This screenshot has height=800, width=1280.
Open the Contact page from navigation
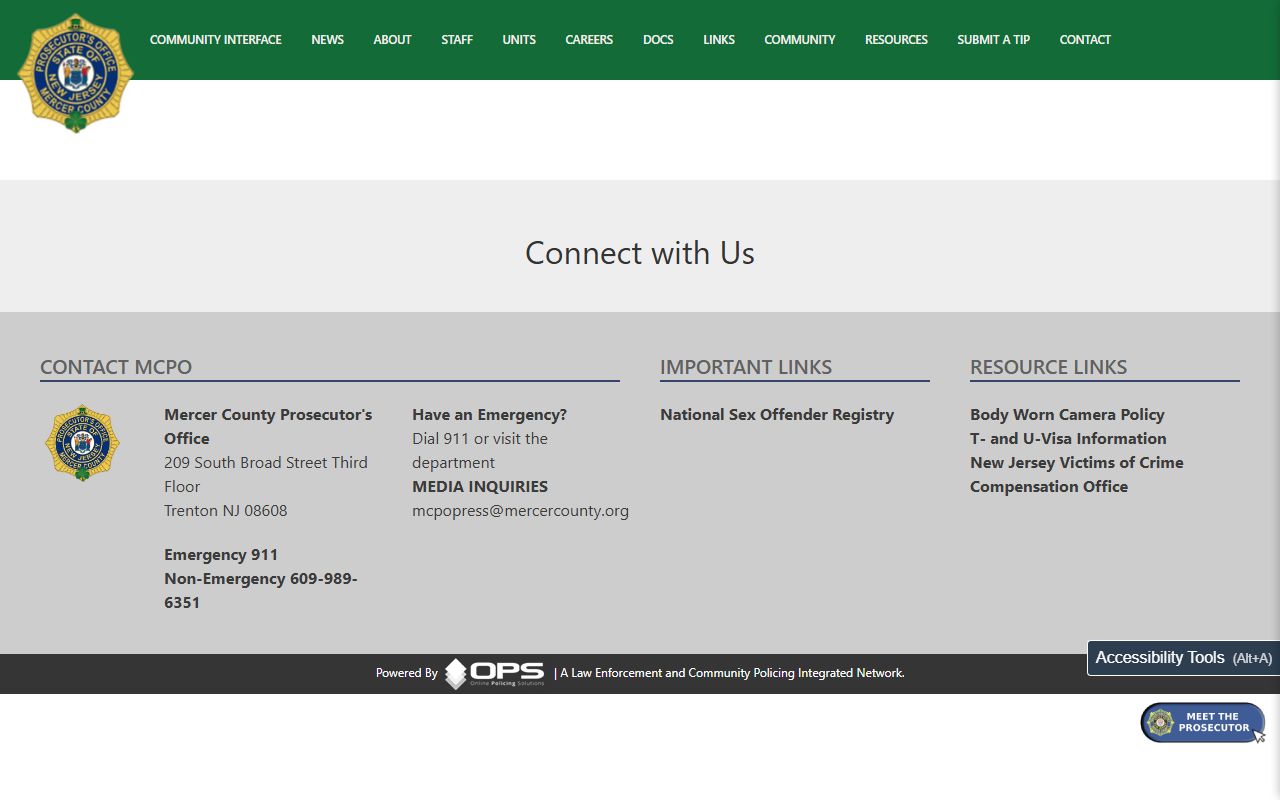click(x=1085, y=40)
